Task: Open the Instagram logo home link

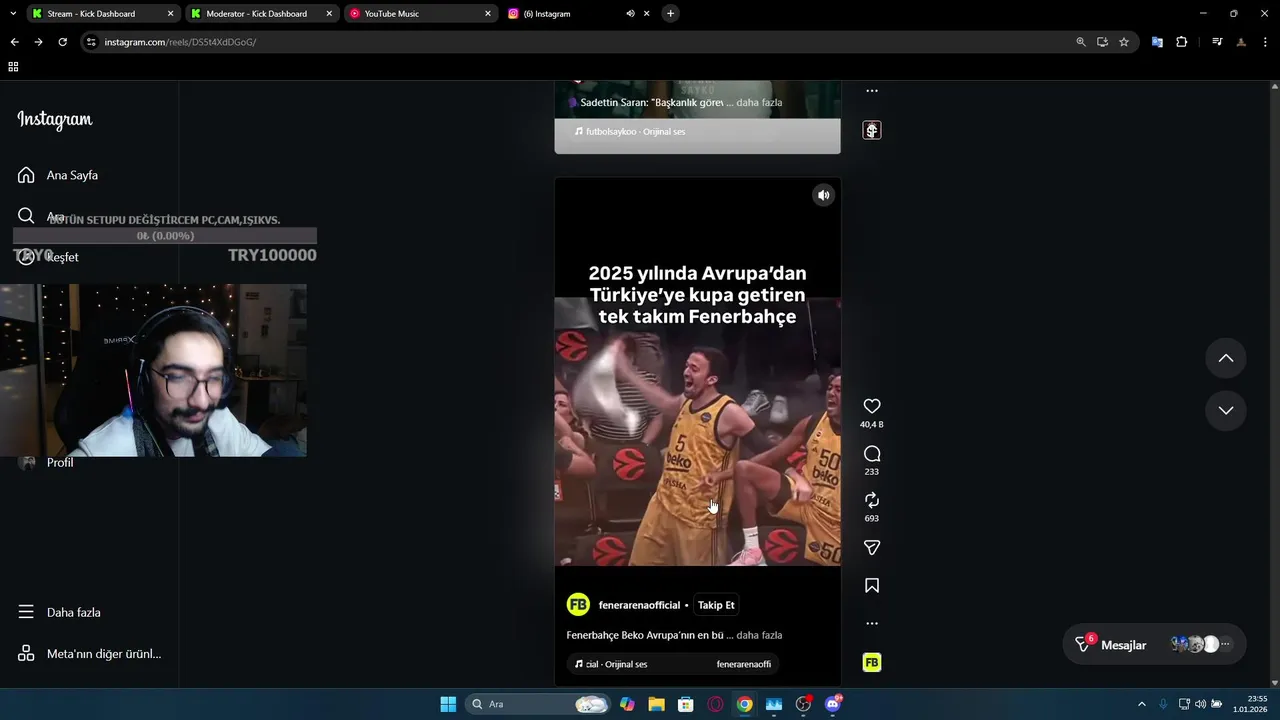Action: (x=55, y=120)
